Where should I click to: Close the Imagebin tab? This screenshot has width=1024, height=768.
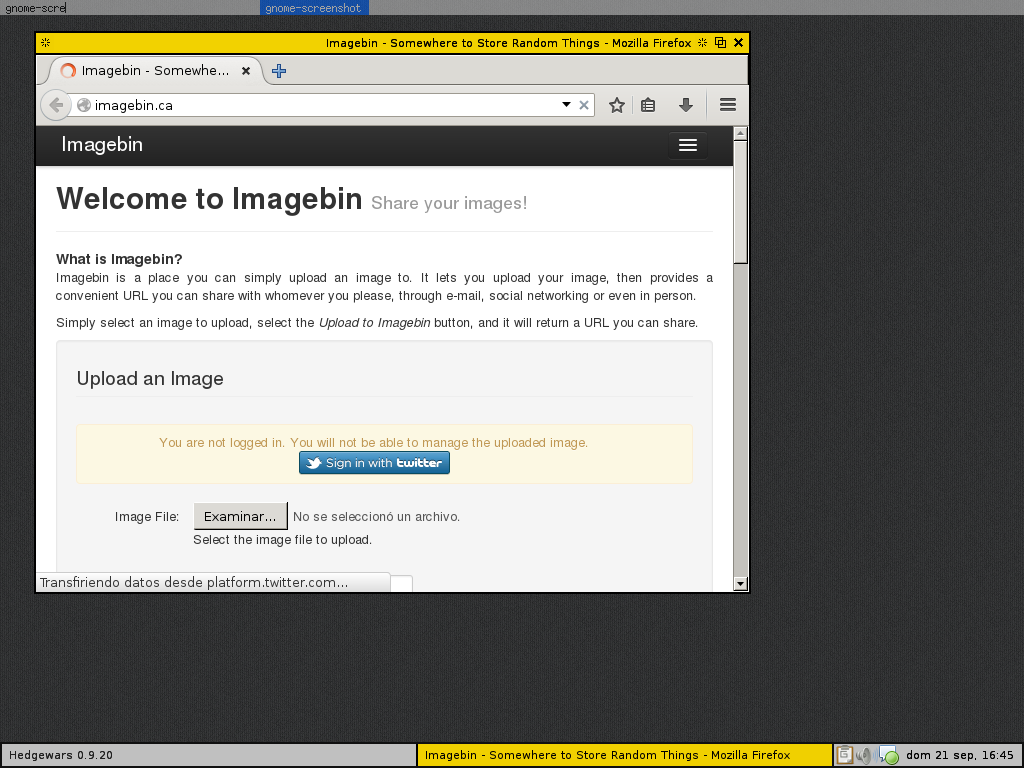[246, 71]
